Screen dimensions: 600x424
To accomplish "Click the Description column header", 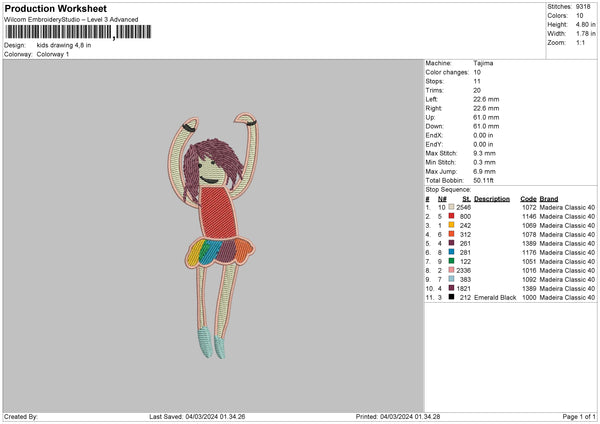I will 492,198.
